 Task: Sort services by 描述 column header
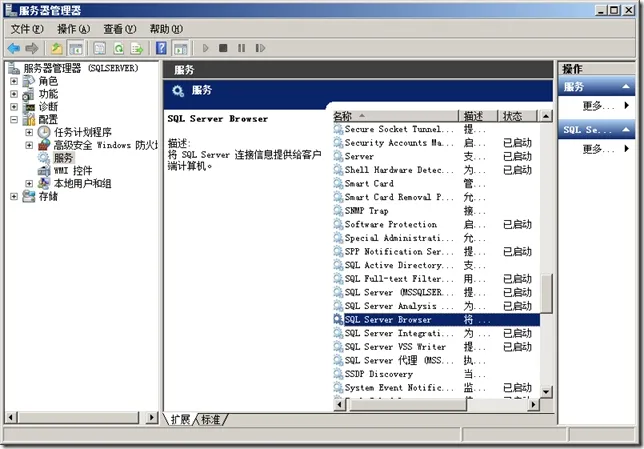point(478,116)
